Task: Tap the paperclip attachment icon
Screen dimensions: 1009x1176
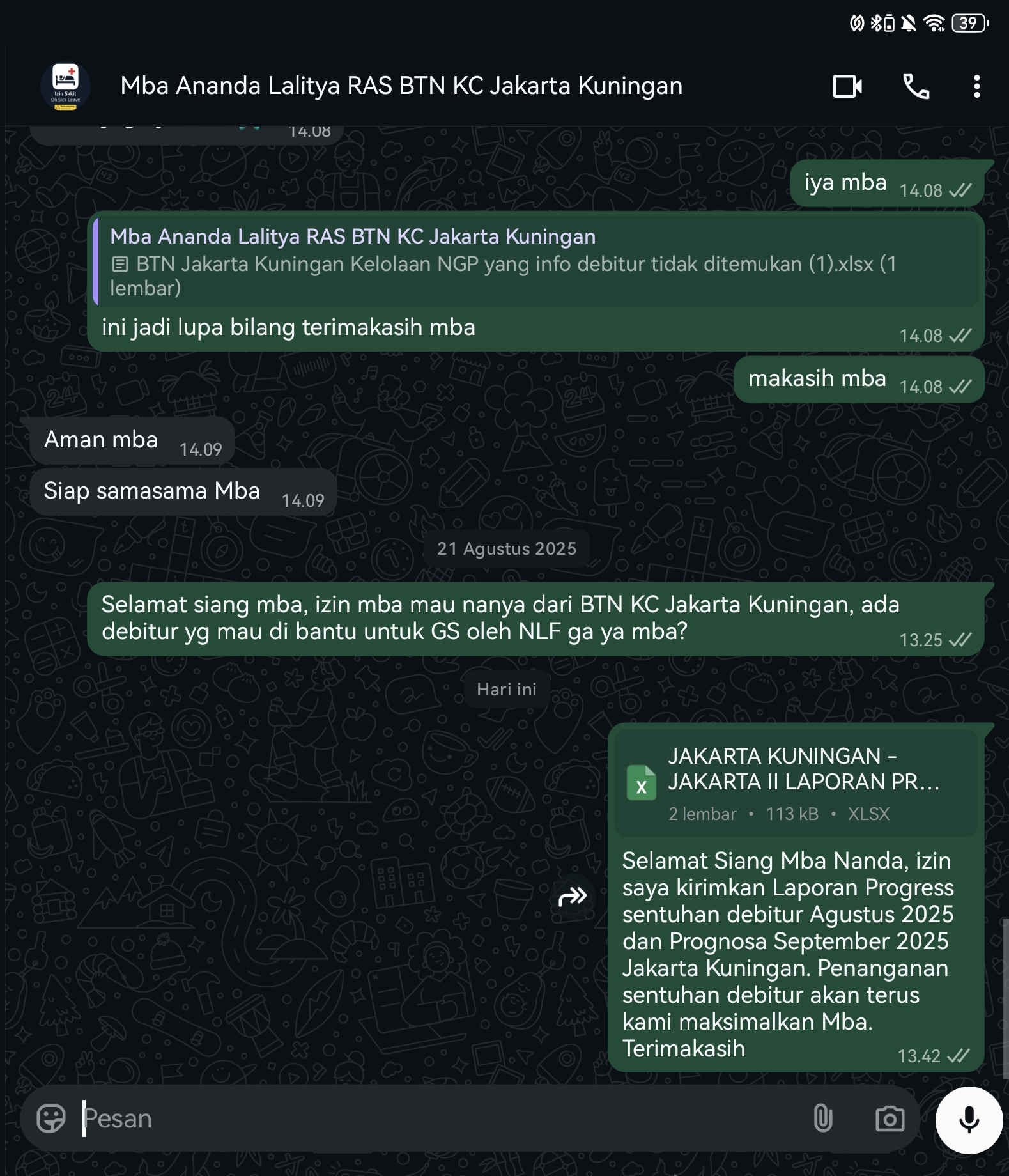Action: tap(823, 1118)
